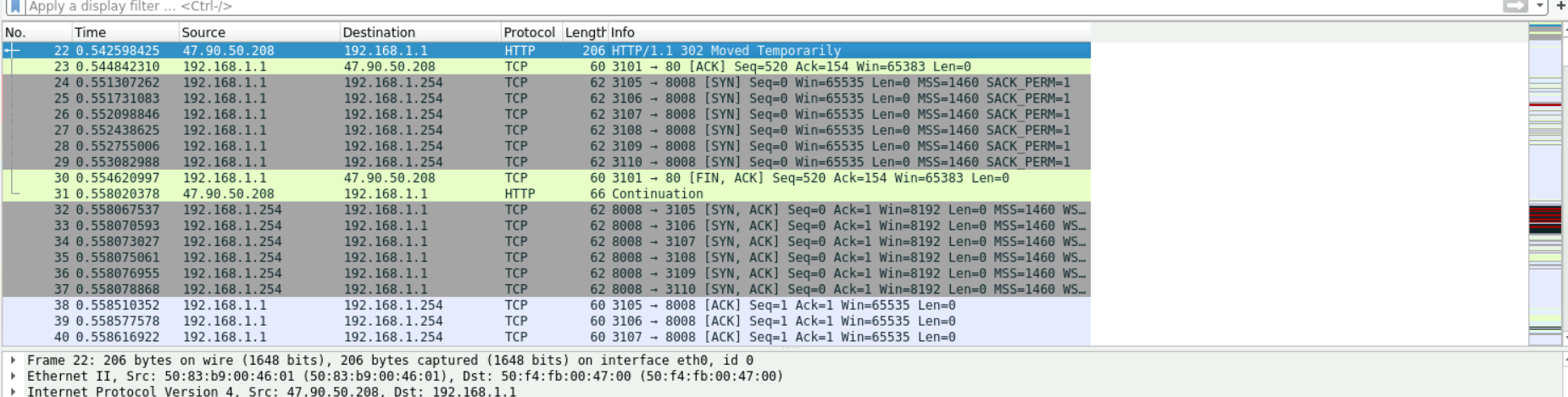Viewport: 1568px width, 397px height.
Task: Sort packets by the Source column header
Action: [x=259, y=32]
